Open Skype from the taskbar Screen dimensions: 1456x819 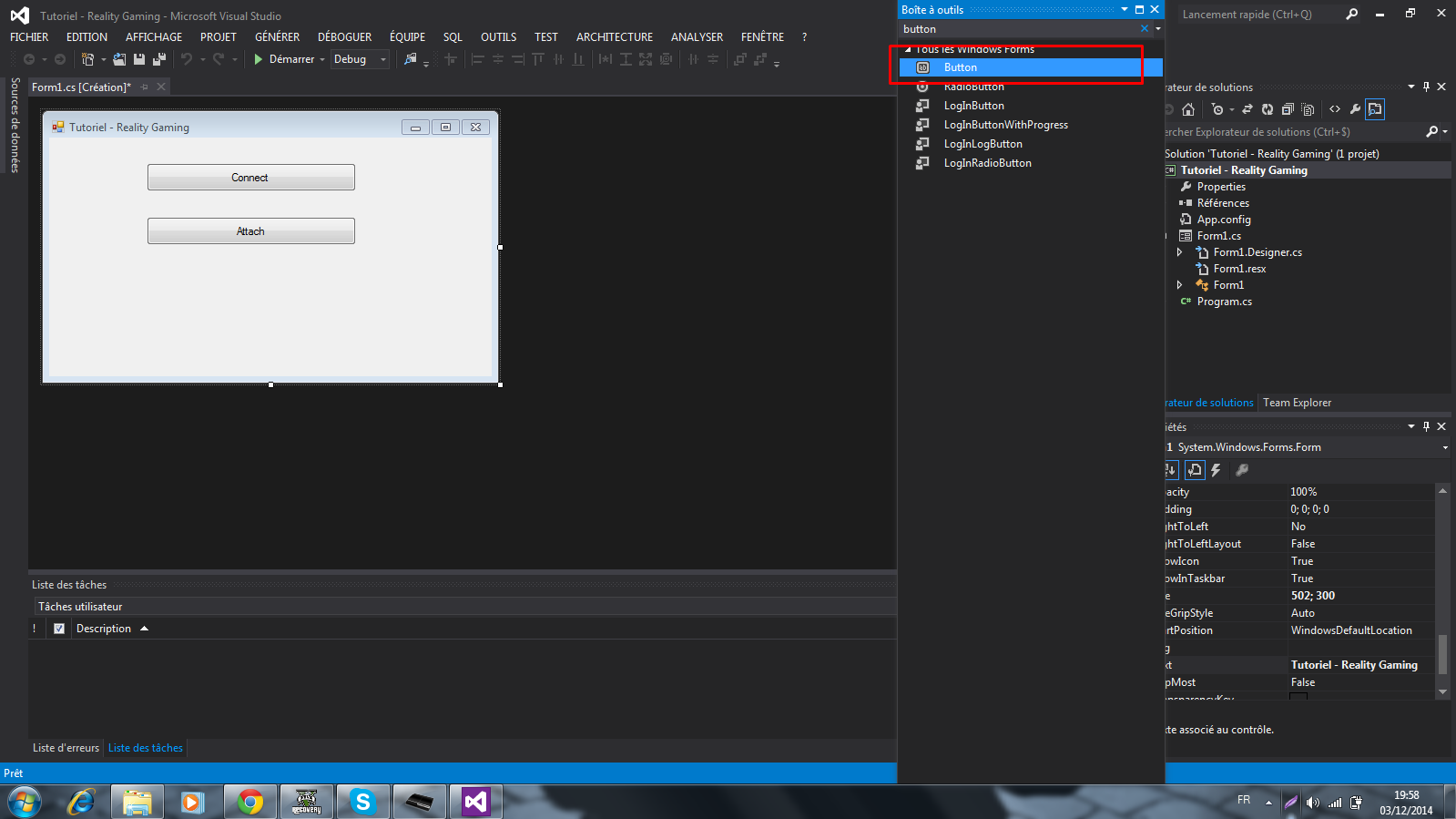tap(363, 802)
